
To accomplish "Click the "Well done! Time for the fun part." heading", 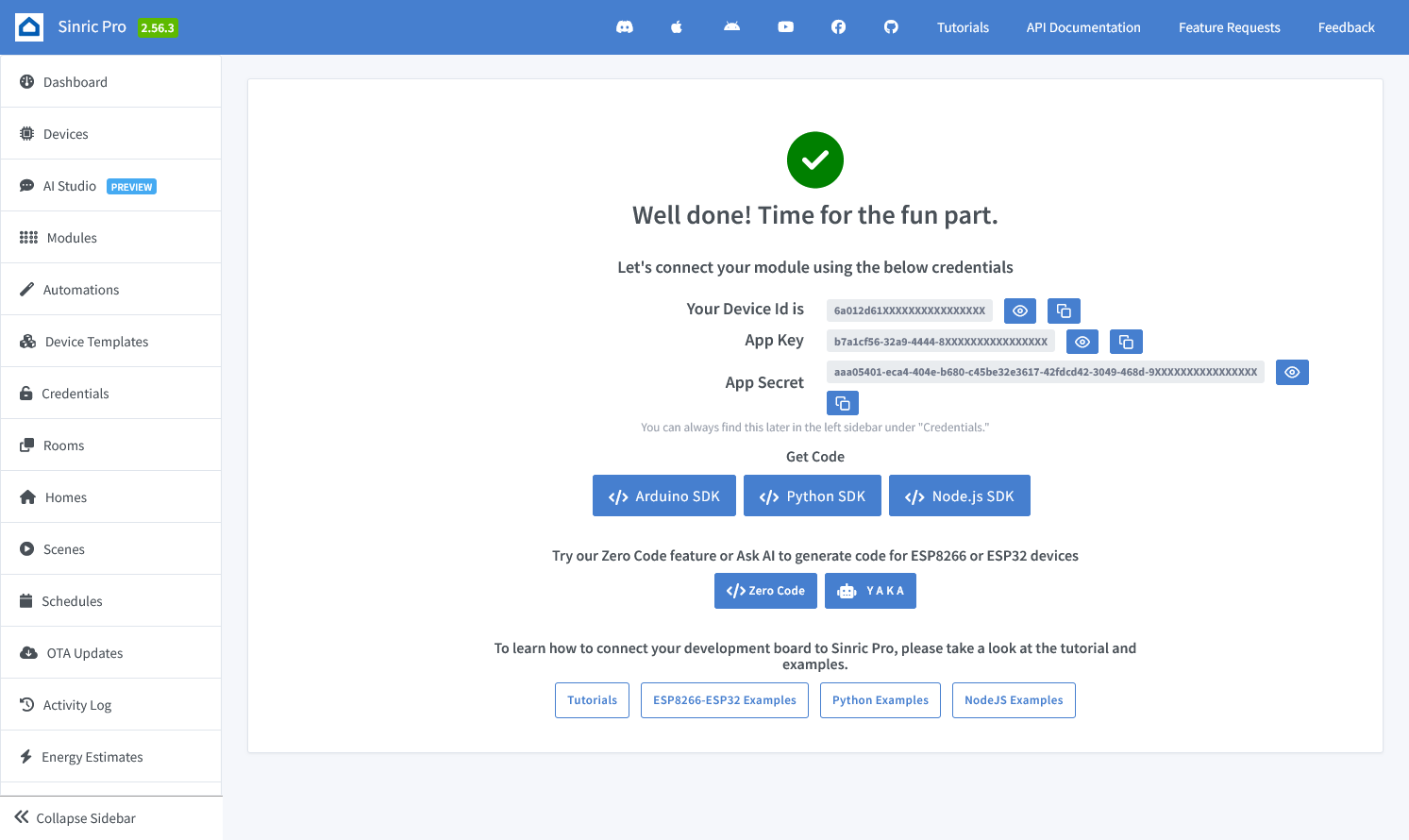I will tap(815, 215).
